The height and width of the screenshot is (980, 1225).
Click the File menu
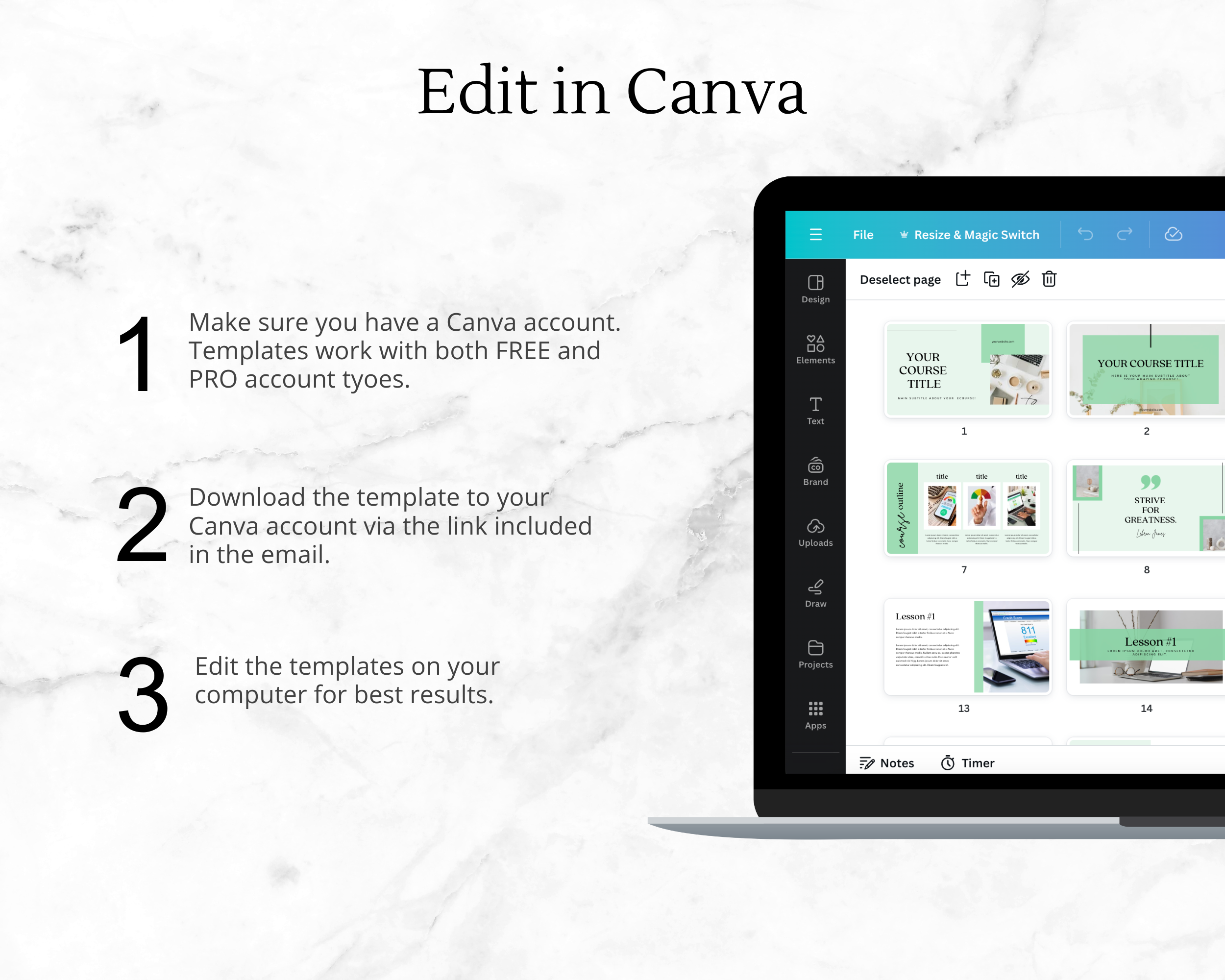click(x=862, y=235)
